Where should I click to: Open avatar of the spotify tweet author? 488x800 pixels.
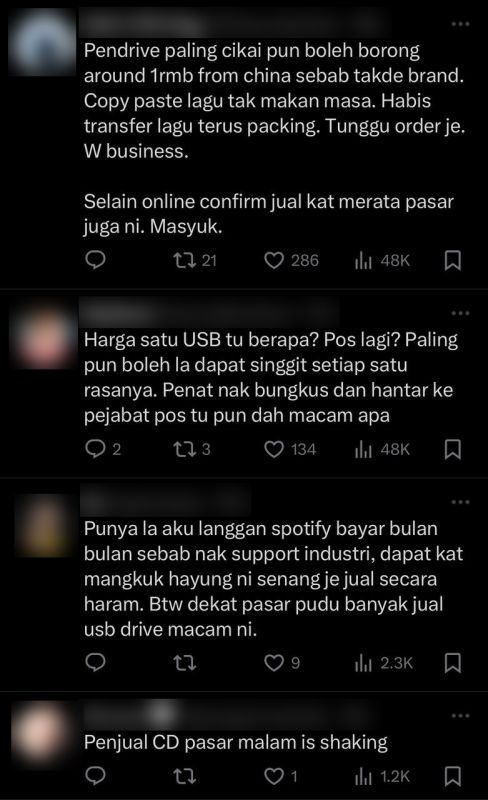(x=42, y=526)
